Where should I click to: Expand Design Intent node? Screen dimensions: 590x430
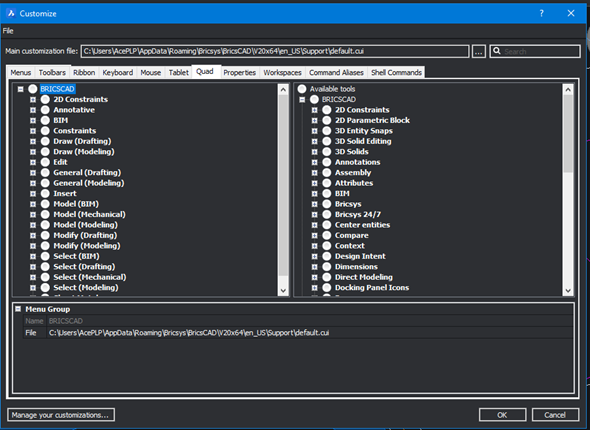click(315, 256)
